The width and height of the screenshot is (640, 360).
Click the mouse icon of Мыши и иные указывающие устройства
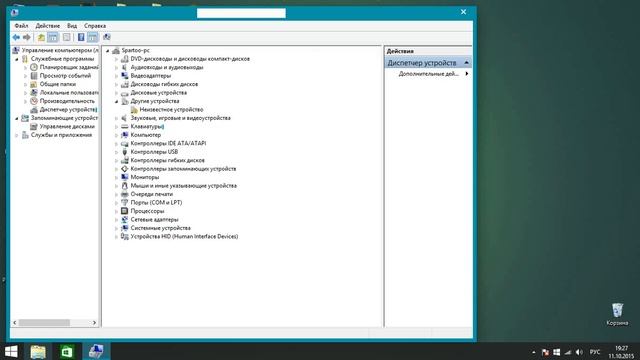tap(125, 186)
